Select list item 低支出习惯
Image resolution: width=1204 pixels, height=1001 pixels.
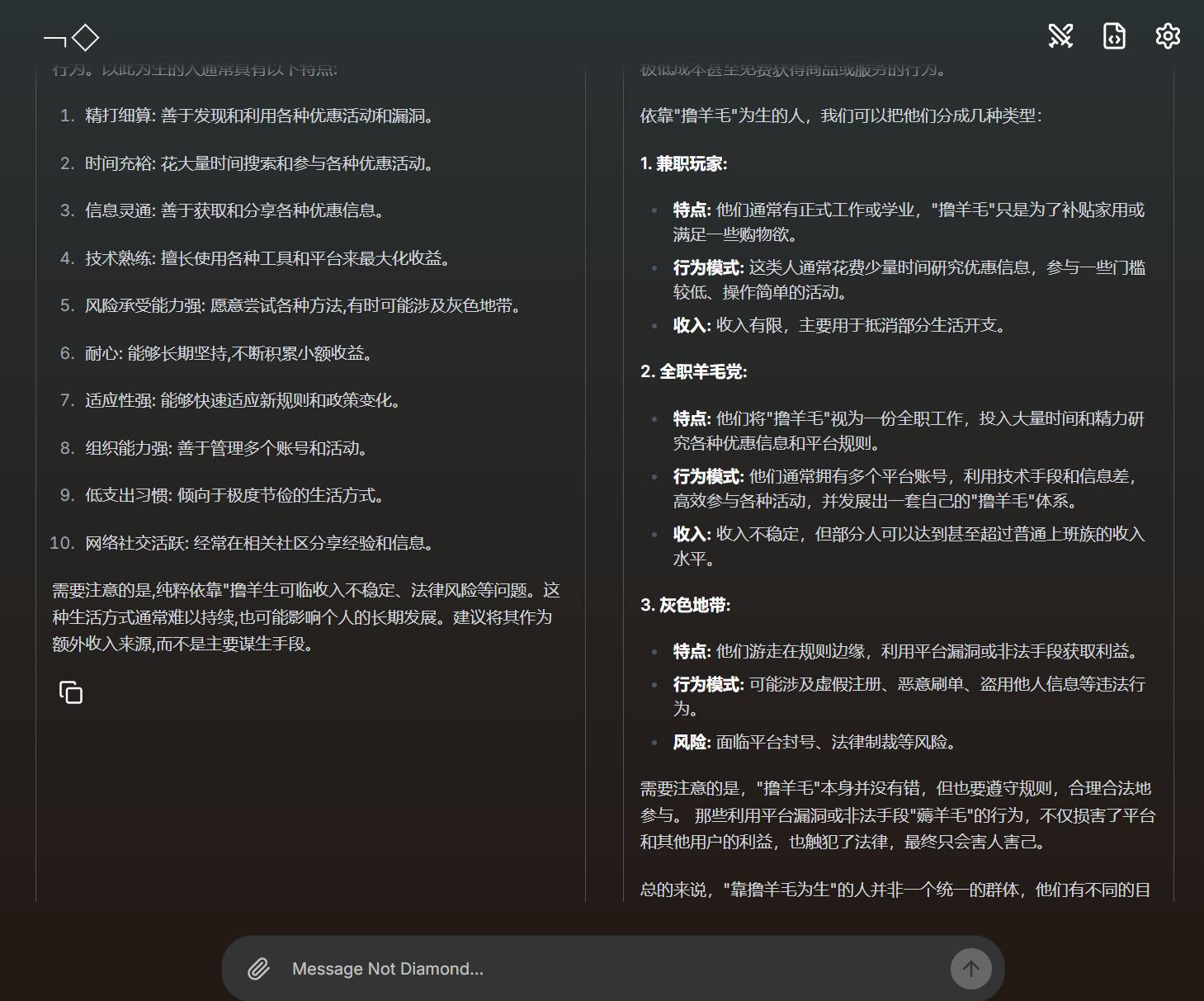tap(236, 495)
